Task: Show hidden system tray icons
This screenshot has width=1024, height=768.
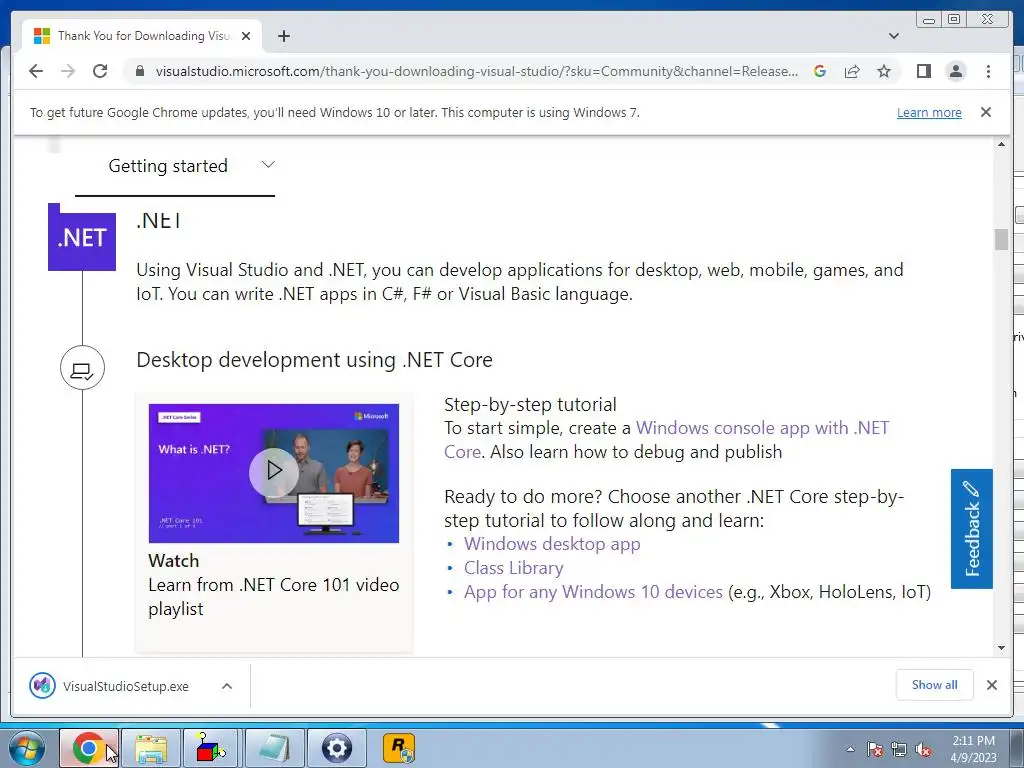Action: coord(850,749)
